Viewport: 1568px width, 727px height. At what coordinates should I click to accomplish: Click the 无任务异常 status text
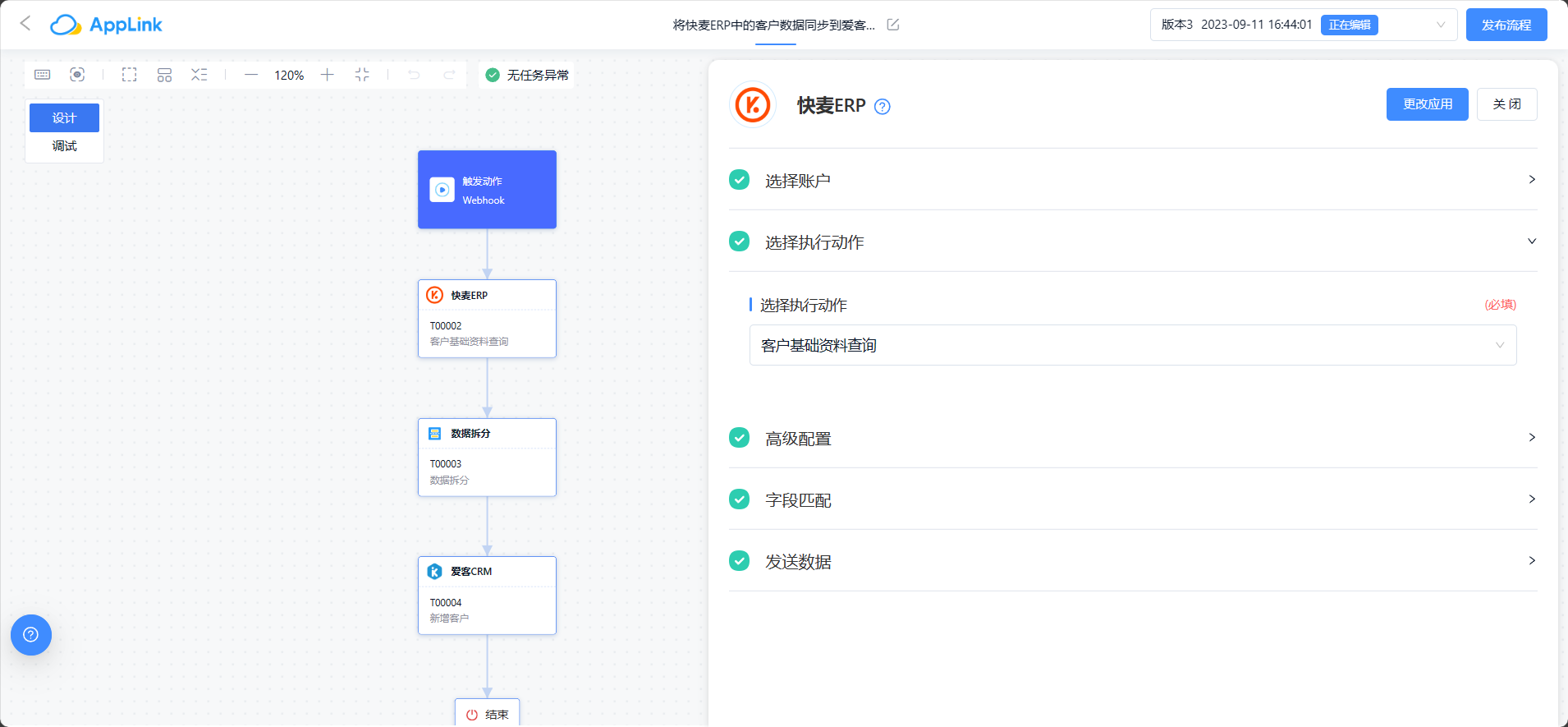click(x=538, y=75)
